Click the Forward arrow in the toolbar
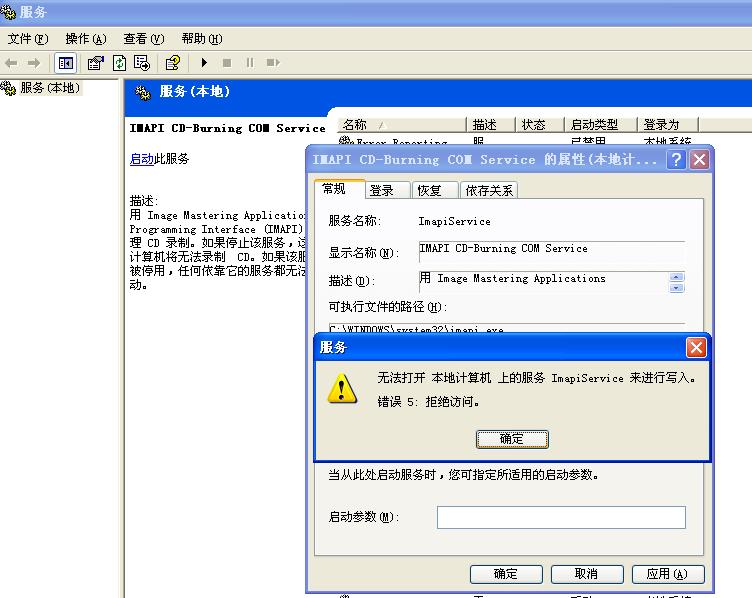The height and width of the screenshot is (598, 752). click(34, 63)
